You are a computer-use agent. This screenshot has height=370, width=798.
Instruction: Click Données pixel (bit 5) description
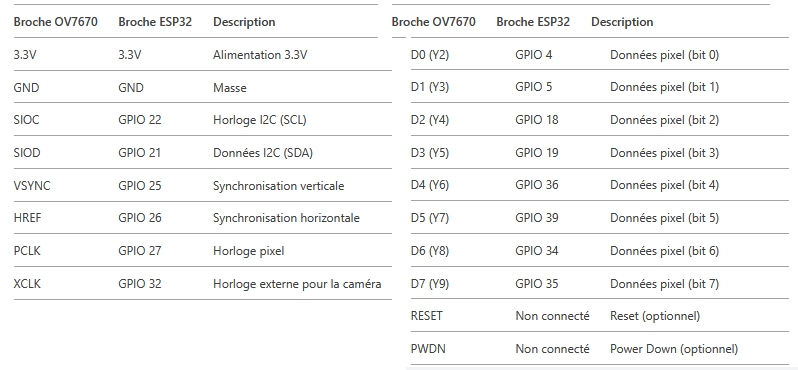point(665,218)
